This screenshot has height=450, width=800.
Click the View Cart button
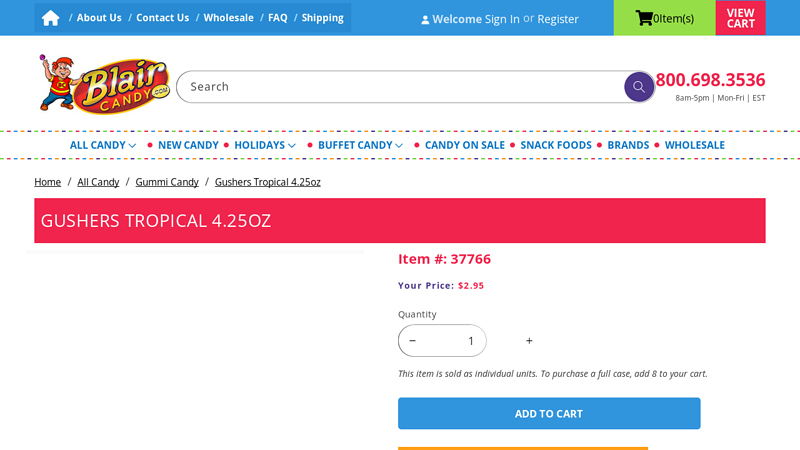tap(740, 18)
